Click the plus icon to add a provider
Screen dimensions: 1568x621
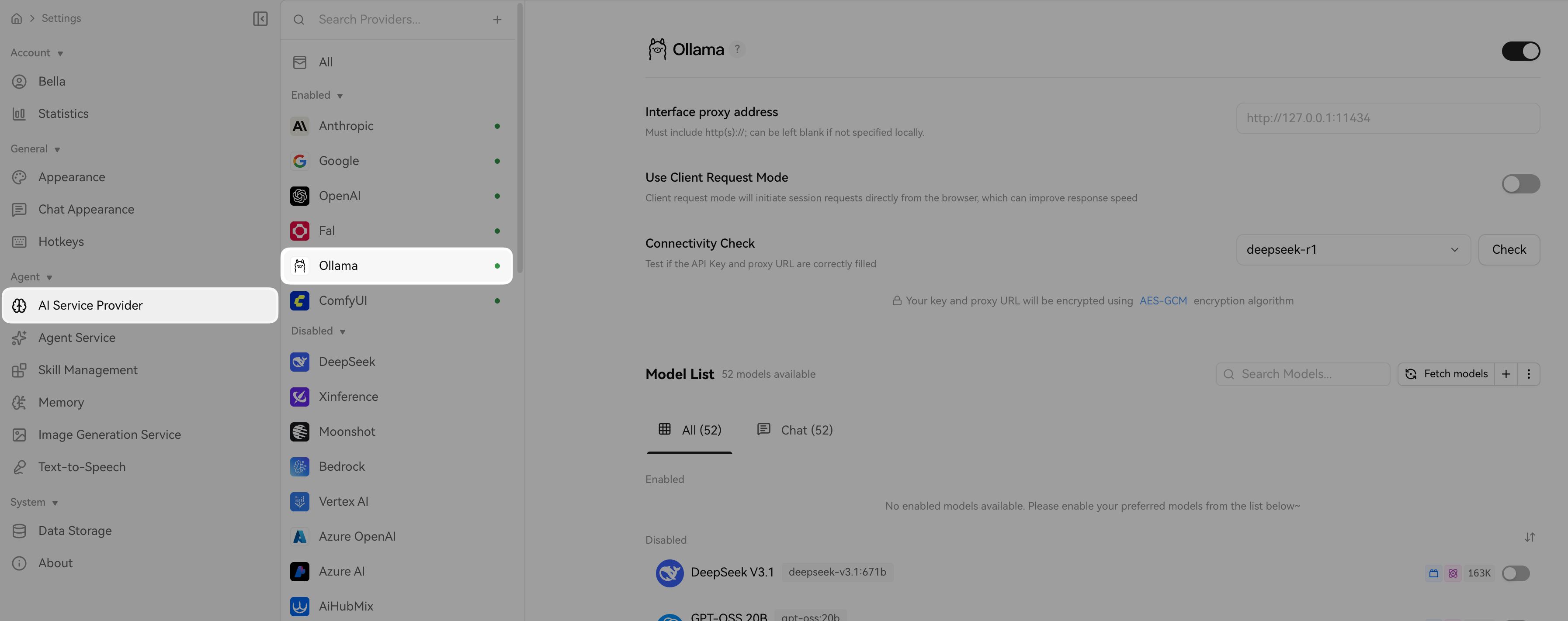click(x=497, y=19)
